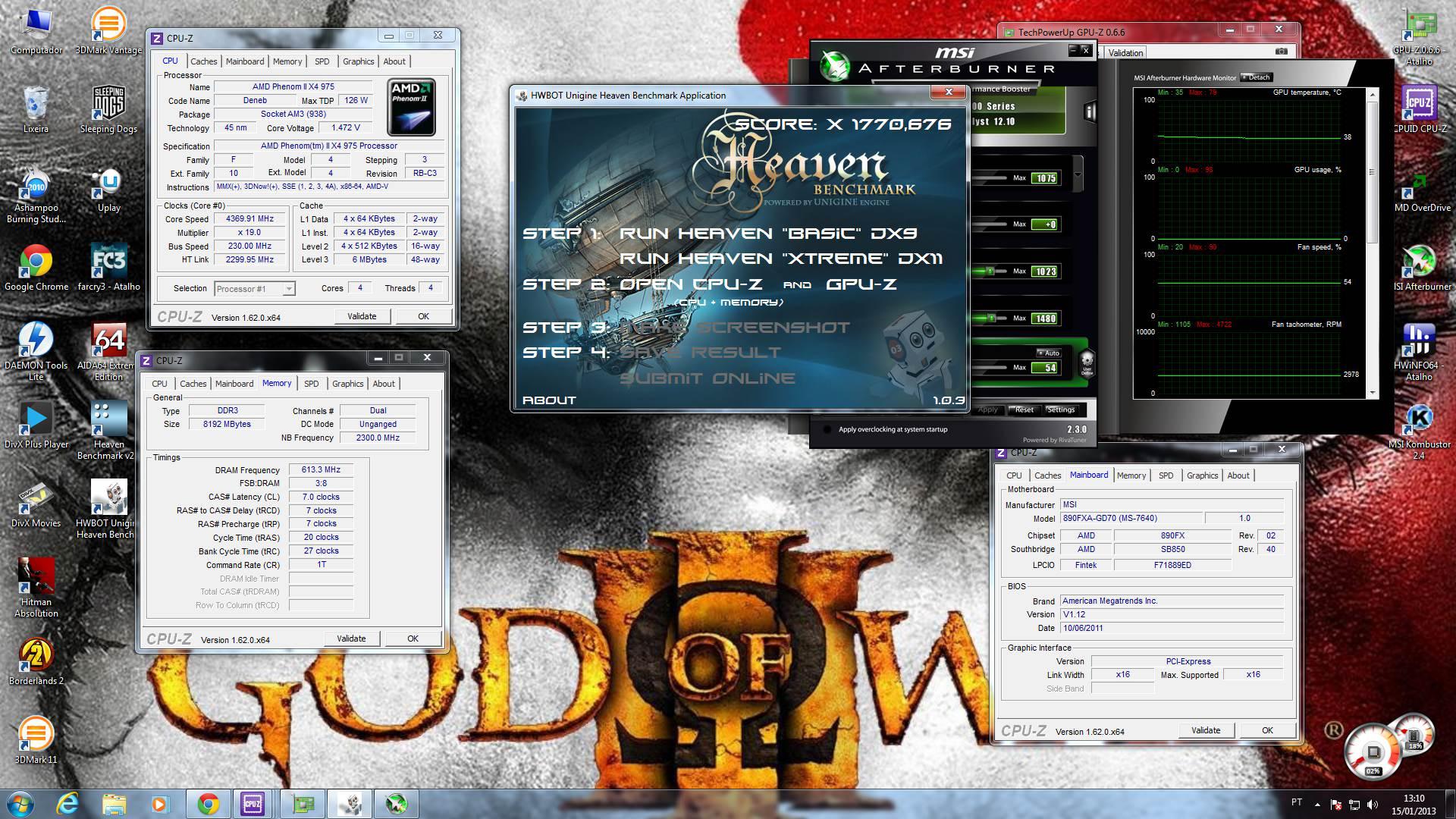The width and height of the screenshot is (1456, 819).
Task: Open the Lixeira recycle bin icon
Action: [36, 109]
